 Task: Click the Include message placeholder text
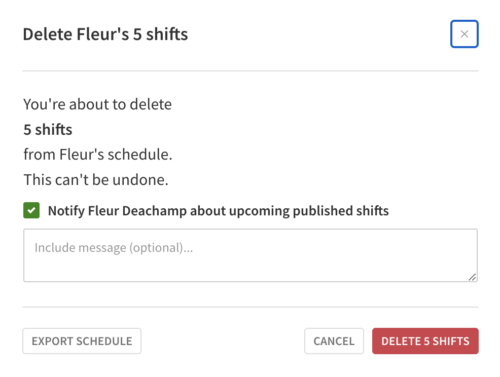coord(114,248)
